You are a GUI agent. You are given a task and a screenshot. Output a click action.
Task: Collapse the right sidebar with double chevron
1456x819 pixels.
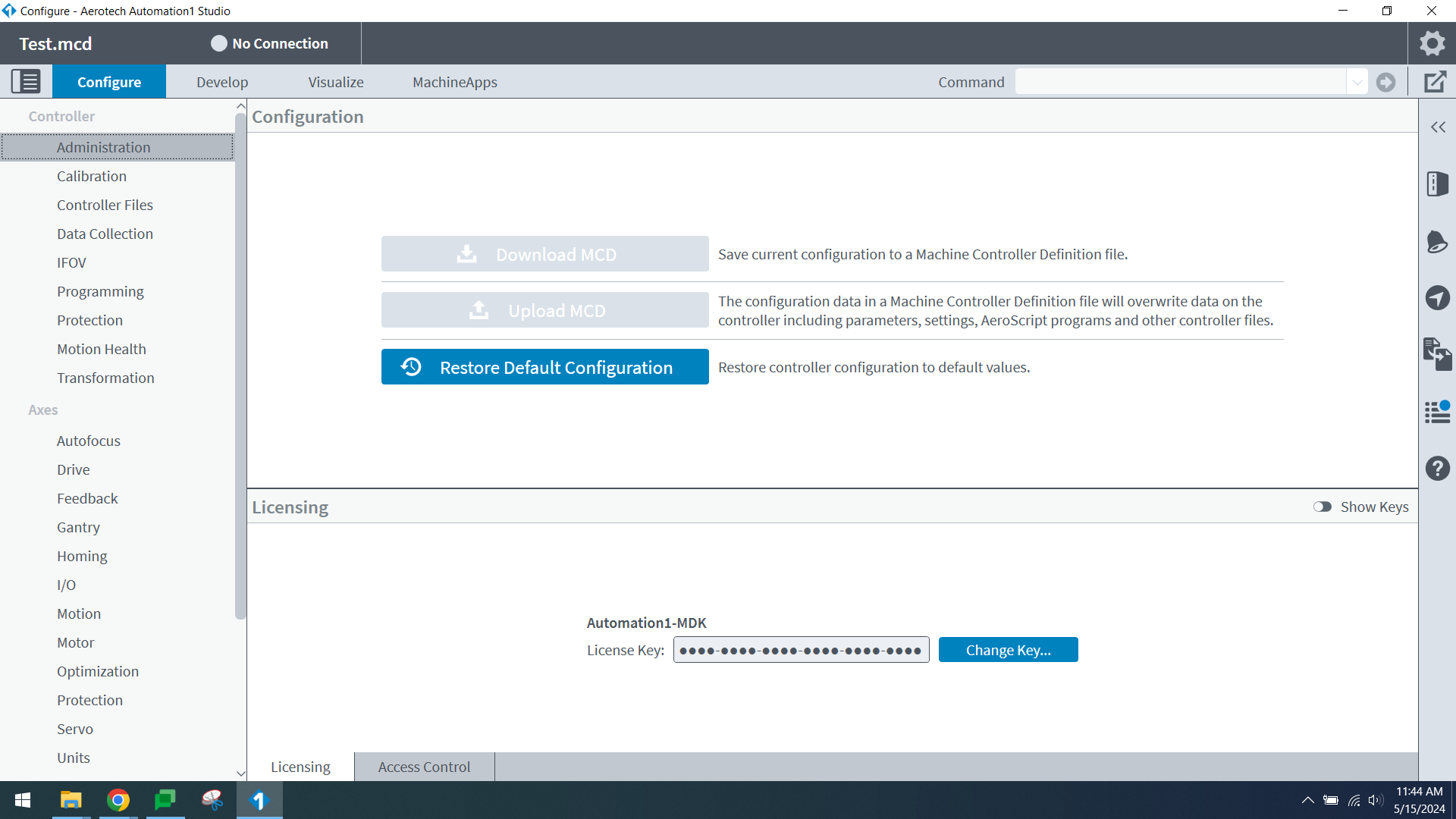1438,127
